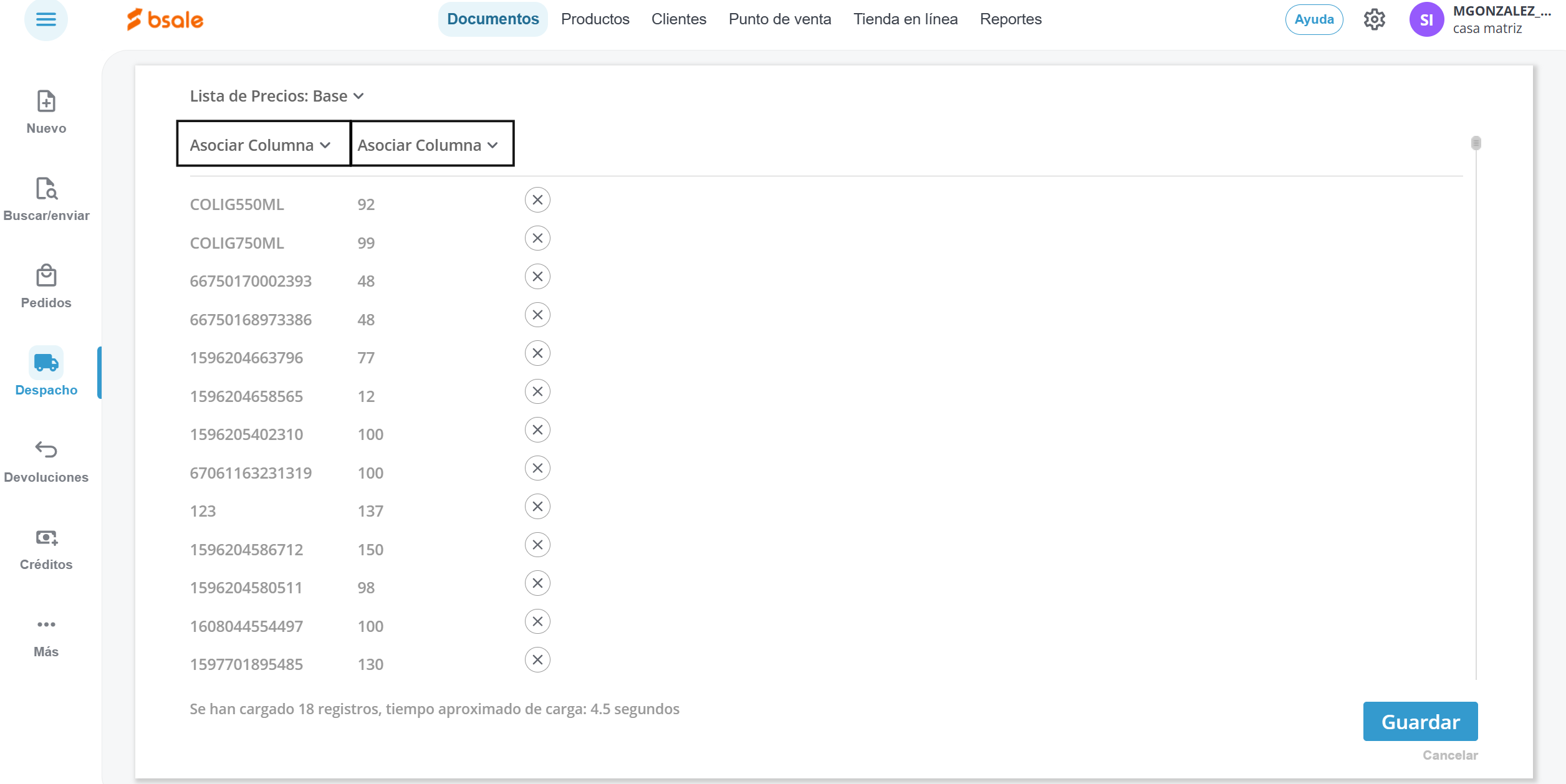The width and height of the screenshot is (1566, 784).
Task: Open Devoluciones return arrow icon
Action: pos(46,449)
